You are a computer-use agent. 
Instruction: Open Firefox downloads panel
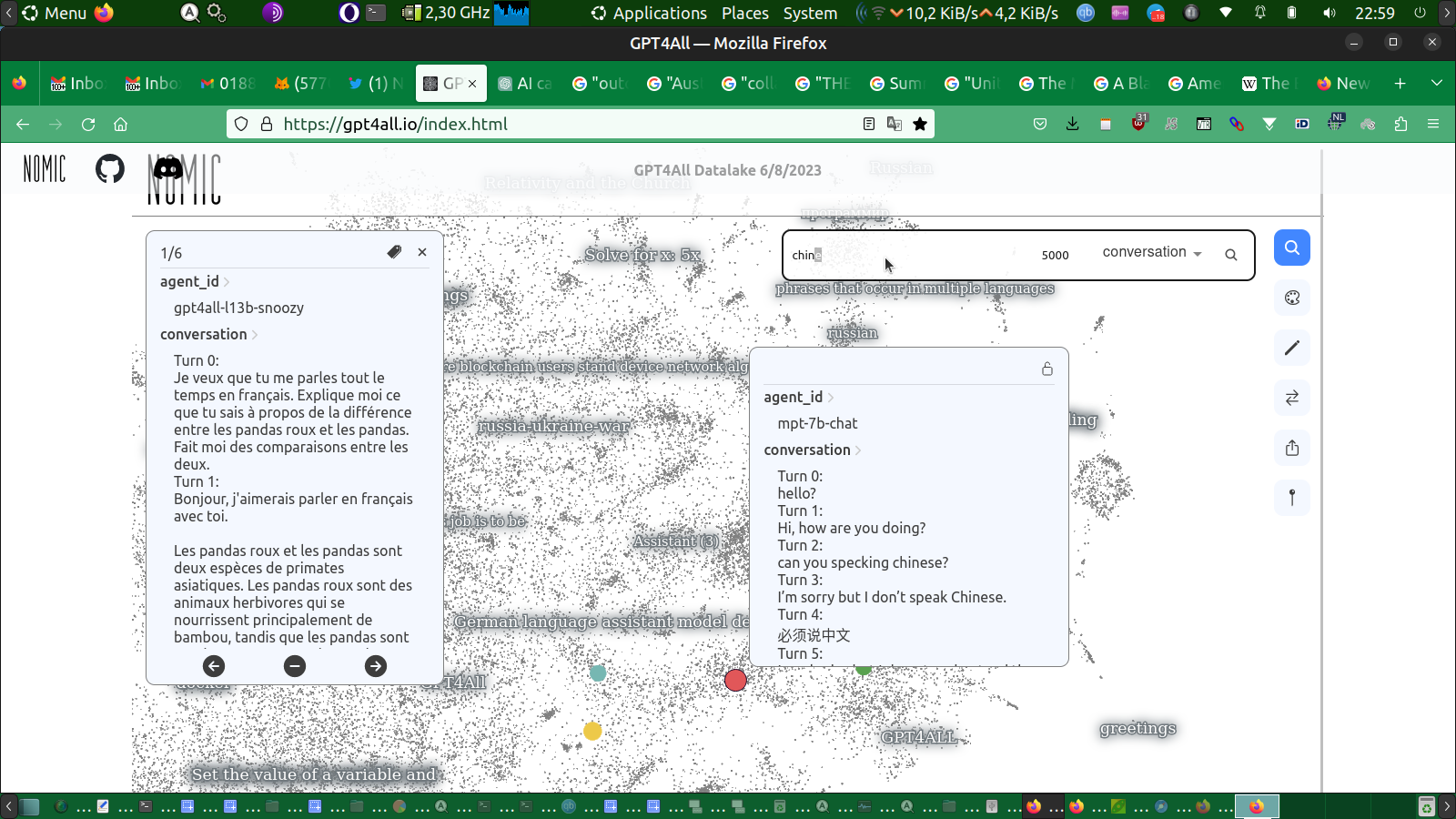tap(1073, 124)
